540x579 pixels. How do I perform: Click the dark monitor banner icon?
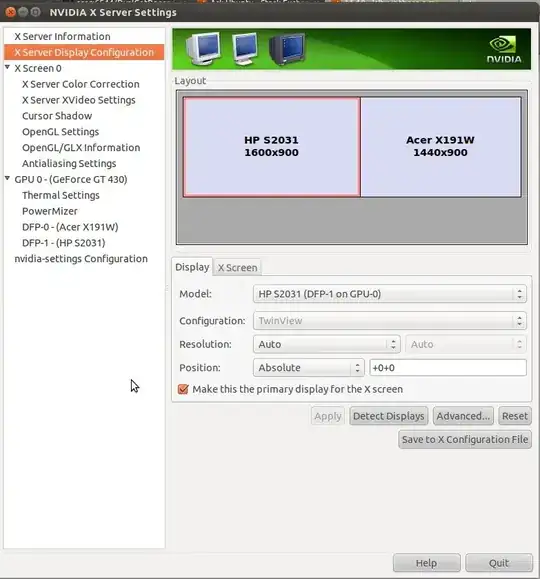click(287, 49)
